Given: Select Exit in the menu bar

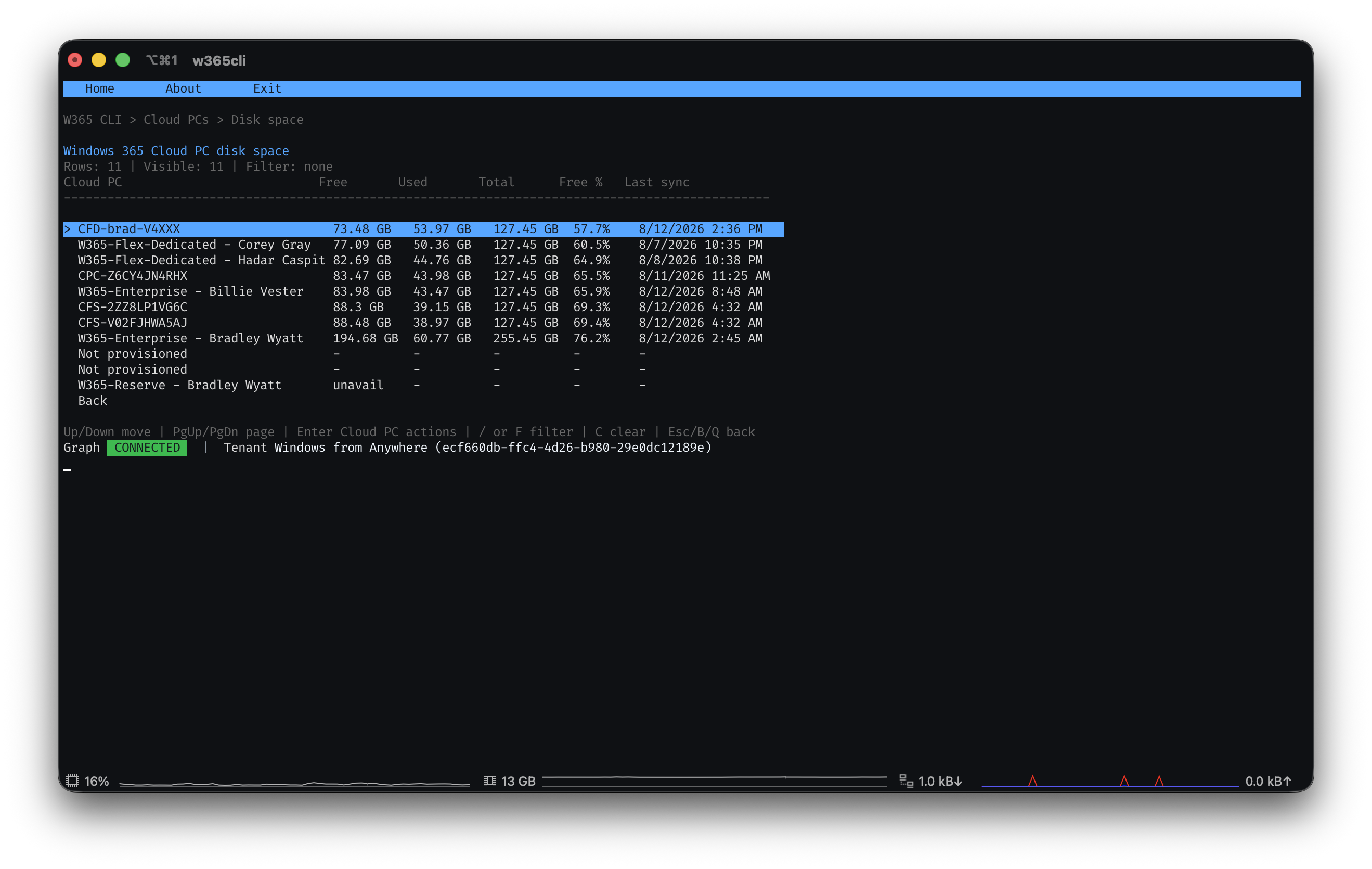Looking at the screenshot, I should pos(267,88).
